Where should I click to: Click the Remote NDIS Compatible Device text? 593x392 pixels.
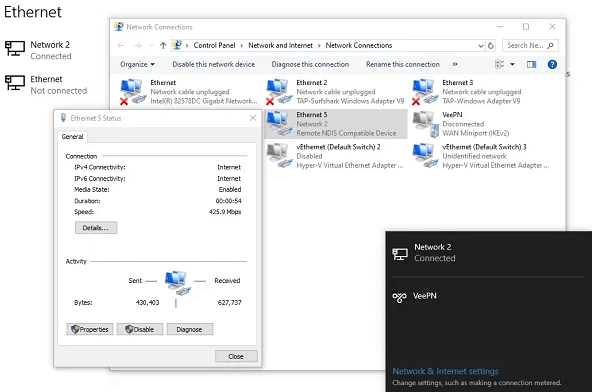click(346, 133)
